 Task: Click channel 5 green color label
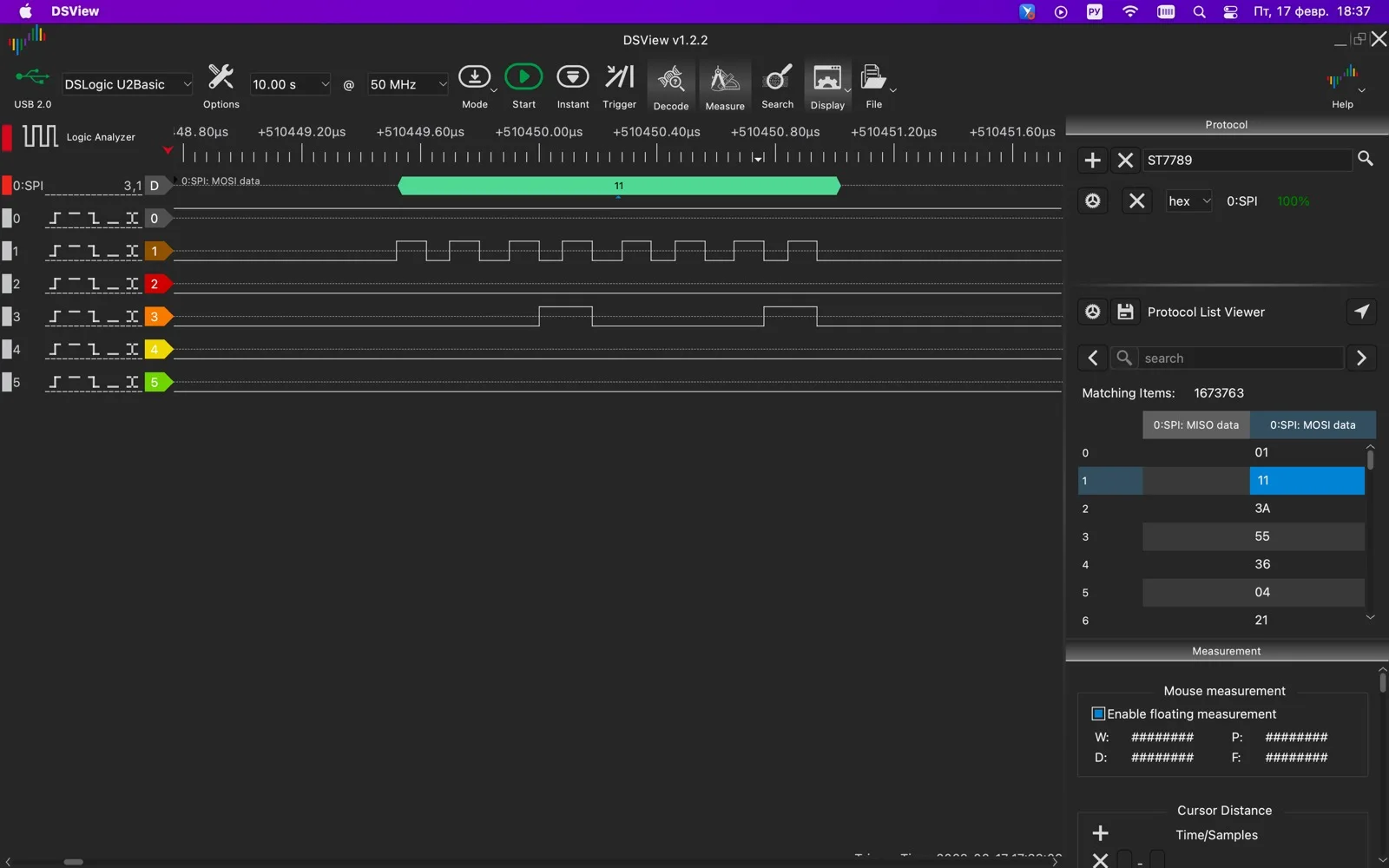(x=157, y=382)
